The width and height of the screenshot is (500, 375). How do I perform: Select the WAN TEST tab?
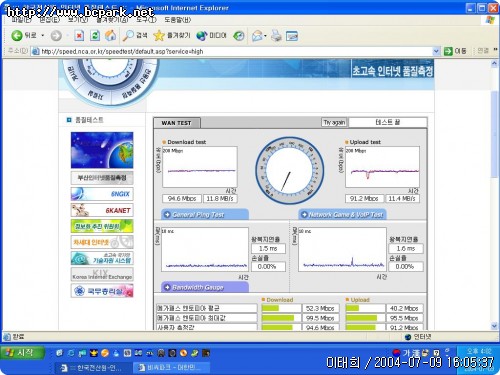177,123
